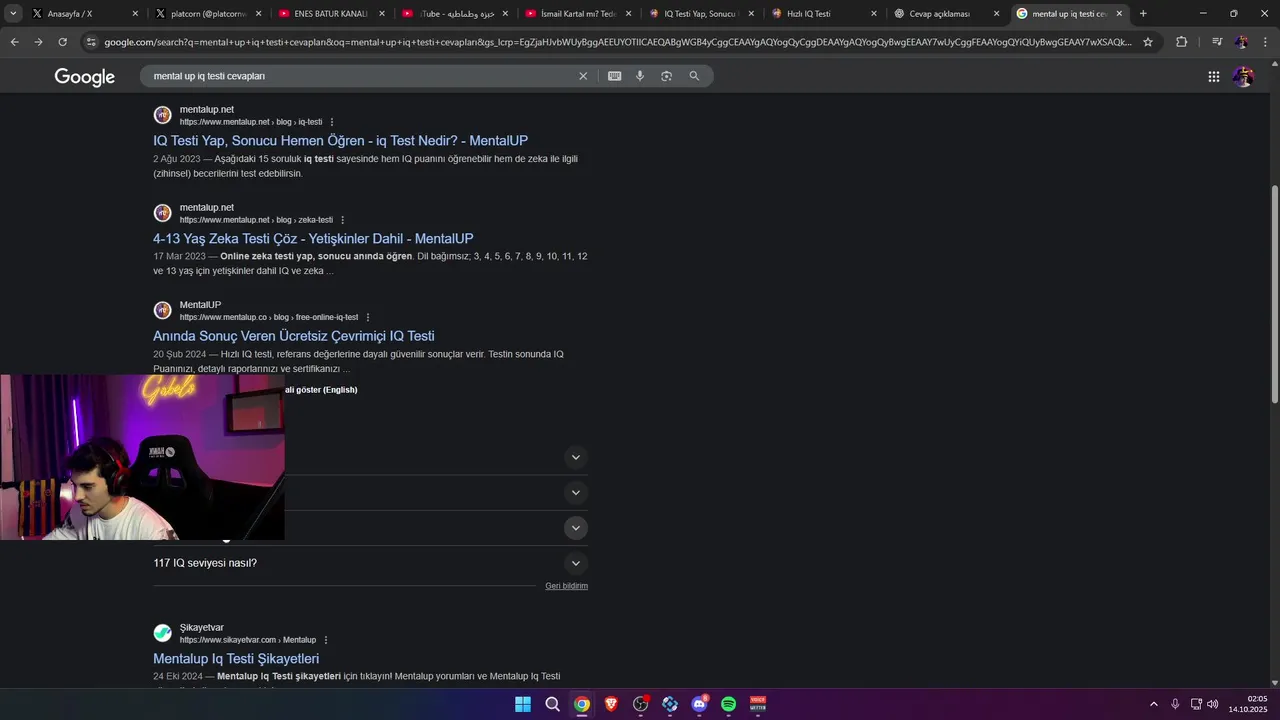Switch to IQ Testi Yap, Sonucu tab

(700, 14)
